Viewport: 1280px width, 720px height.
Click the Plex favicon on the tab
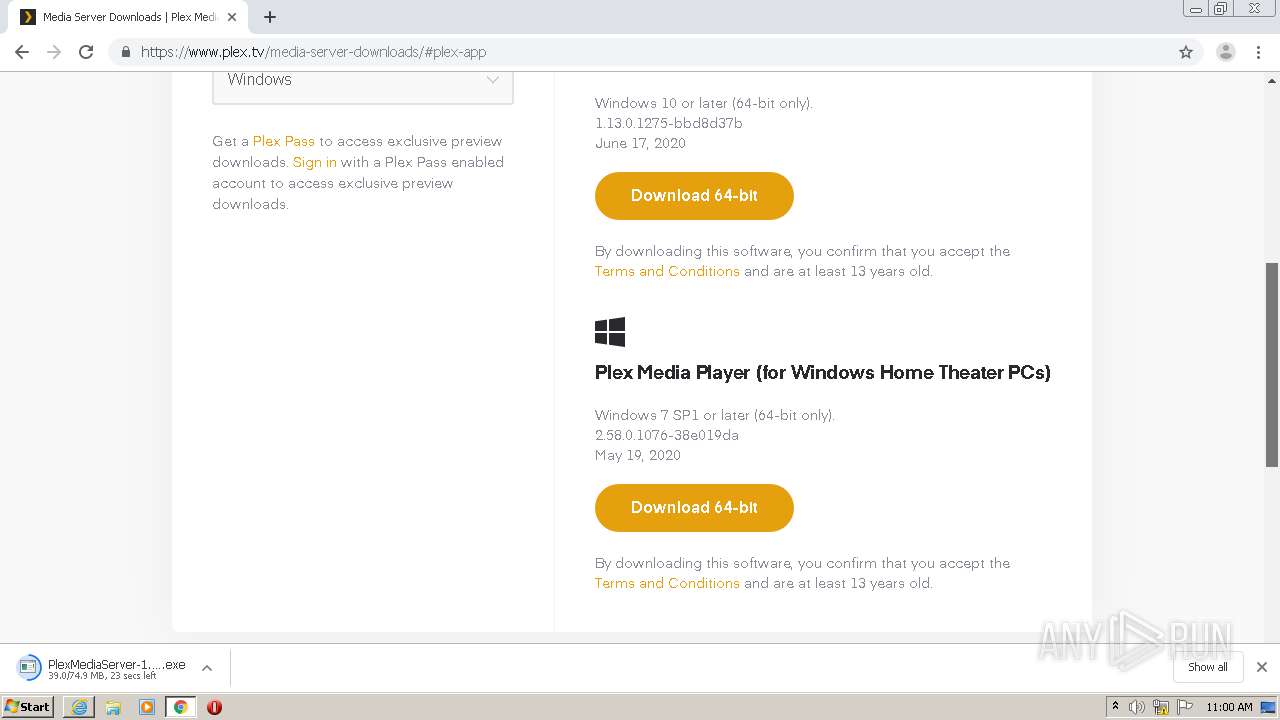click(x=28, y=17)
